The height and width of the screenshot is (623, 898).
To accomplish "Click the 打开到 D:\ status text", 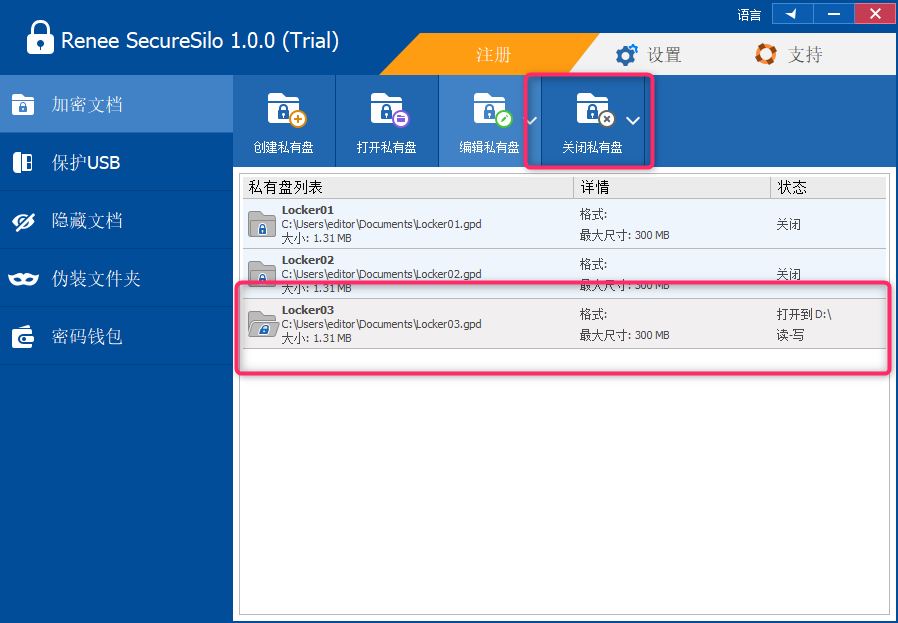I will tap(804, 314).
